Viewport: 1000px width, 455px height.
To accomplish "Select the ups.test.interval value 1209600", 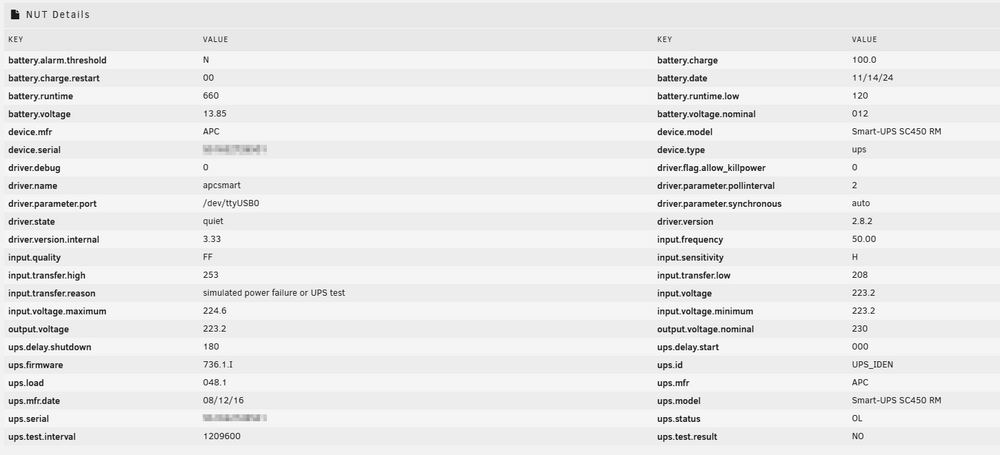I will tap(222, 436).
